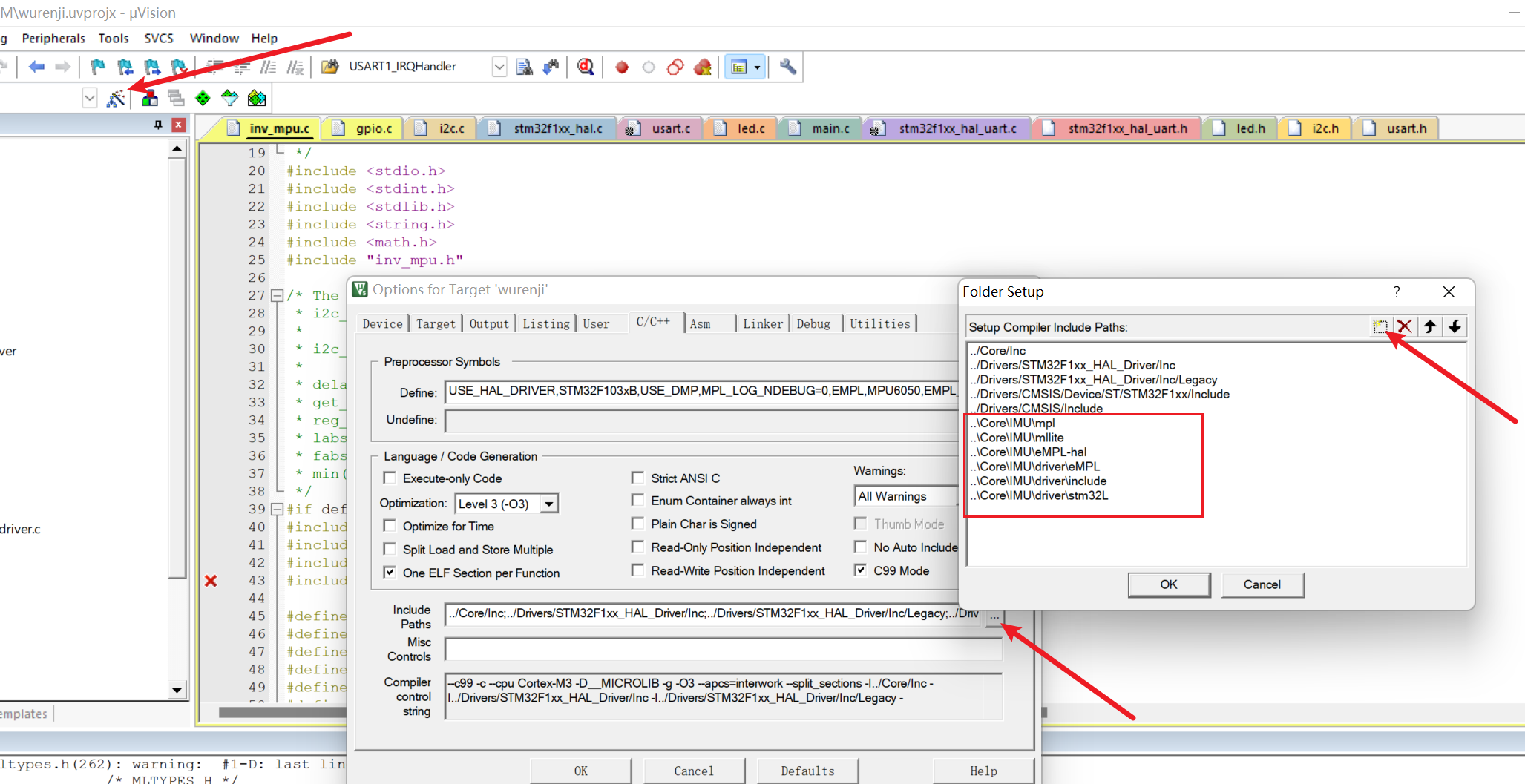Open Manage Run-Time Environment green diamond

[x=203, y=98]
